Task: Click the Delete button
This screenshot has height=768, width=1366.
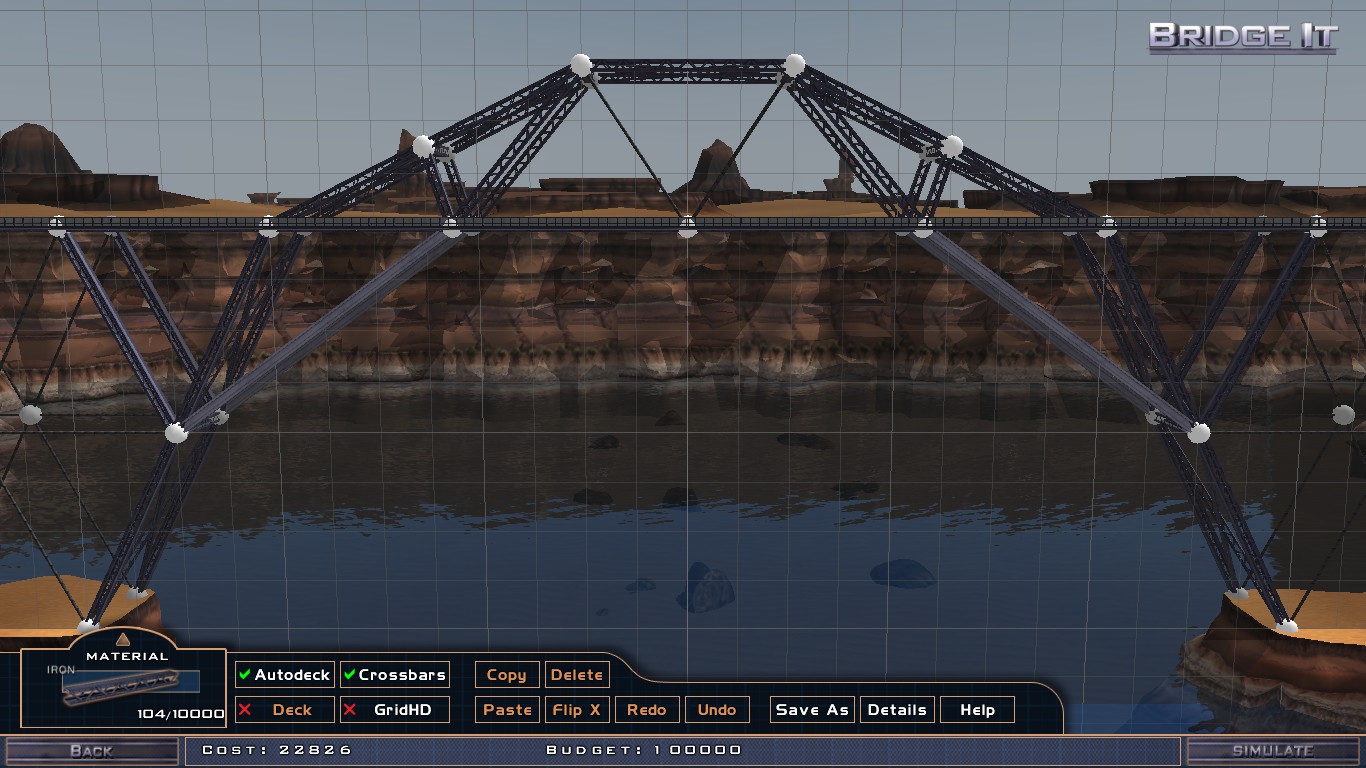Action: 577,675
